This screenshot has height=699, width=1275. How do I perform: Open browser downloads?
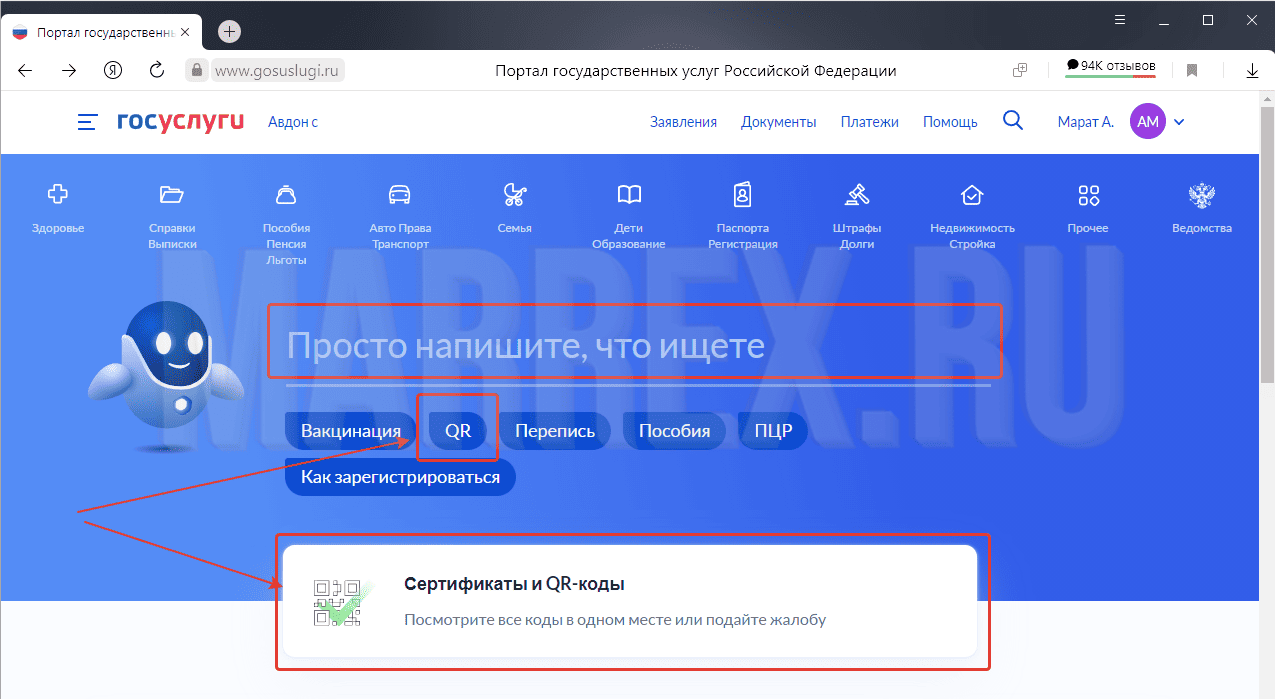tap(1252, 71)
